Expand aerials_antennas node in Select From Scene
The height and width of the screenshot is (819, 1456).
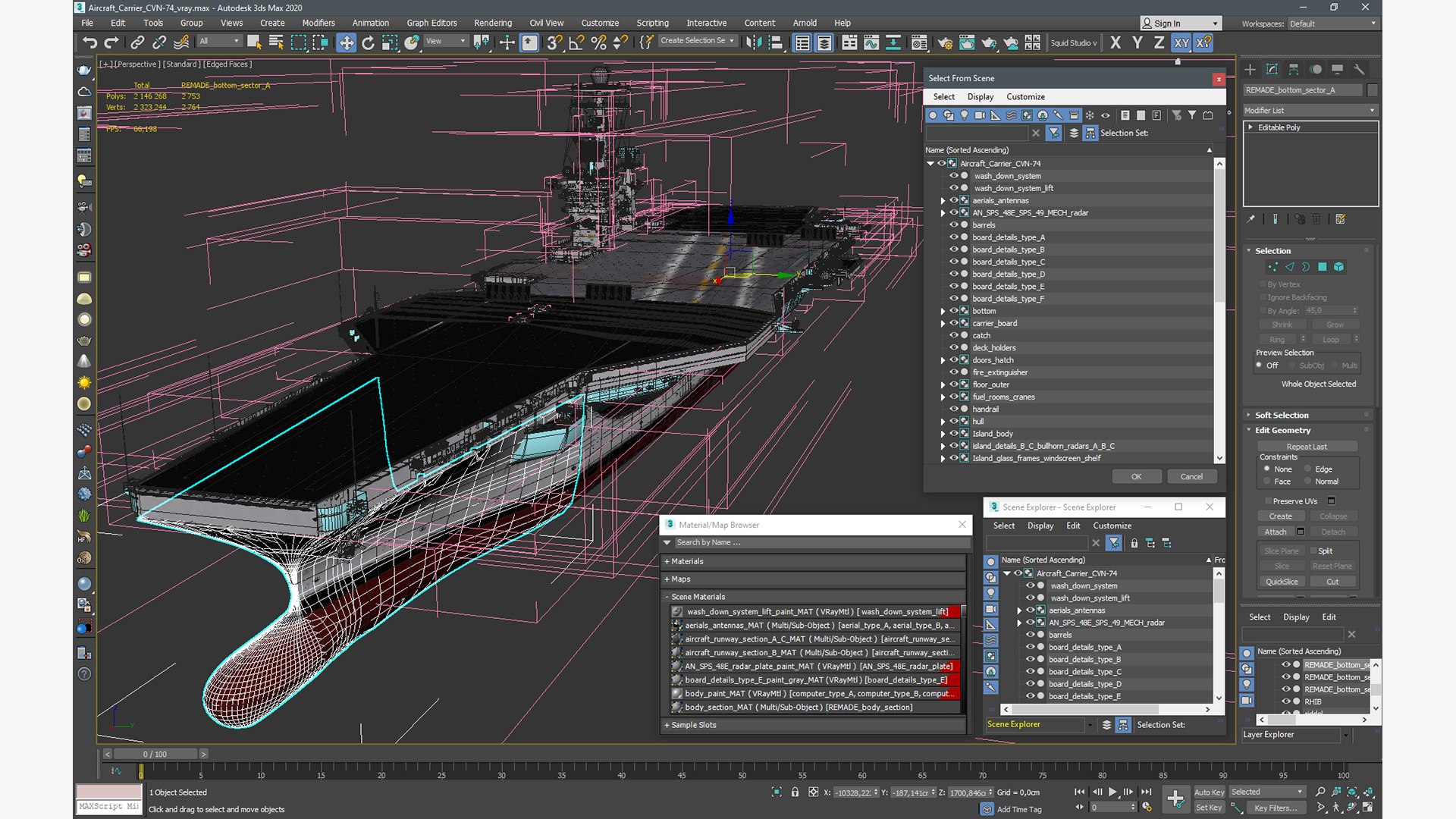(943, 201)
